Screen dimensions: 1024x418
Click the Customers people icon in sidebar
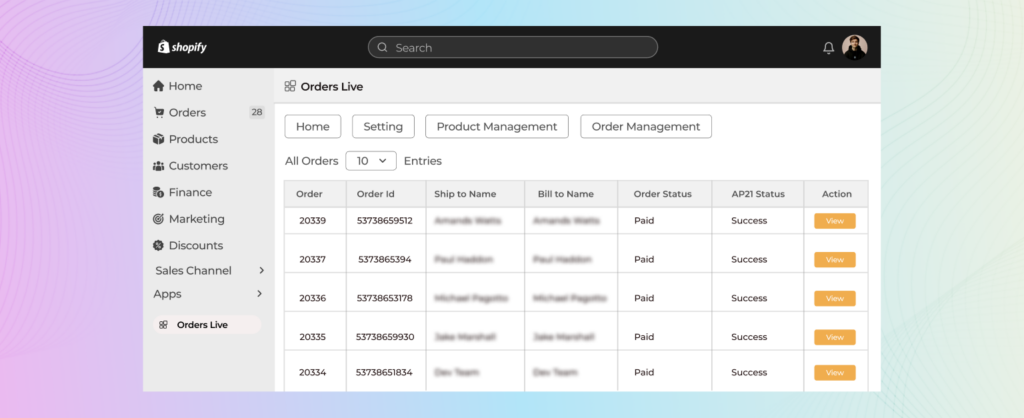click(158, 166)
